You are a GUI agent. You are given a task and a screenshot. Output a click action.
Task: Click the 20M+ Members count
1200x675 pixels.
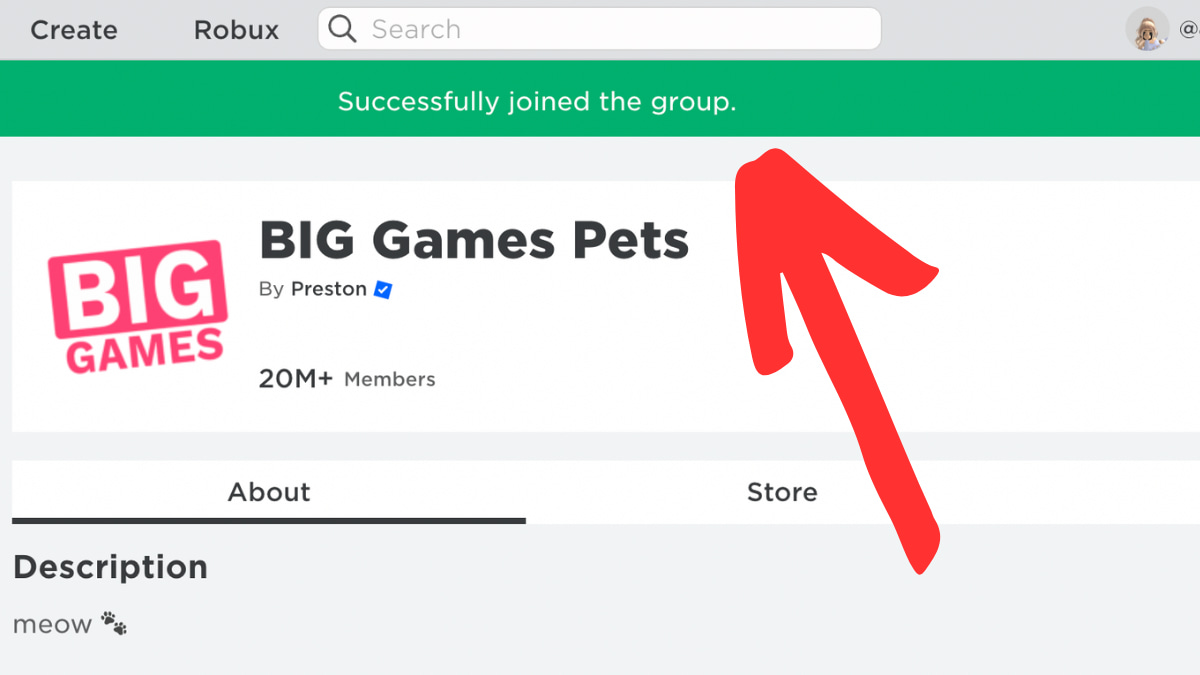click(346, 378)
